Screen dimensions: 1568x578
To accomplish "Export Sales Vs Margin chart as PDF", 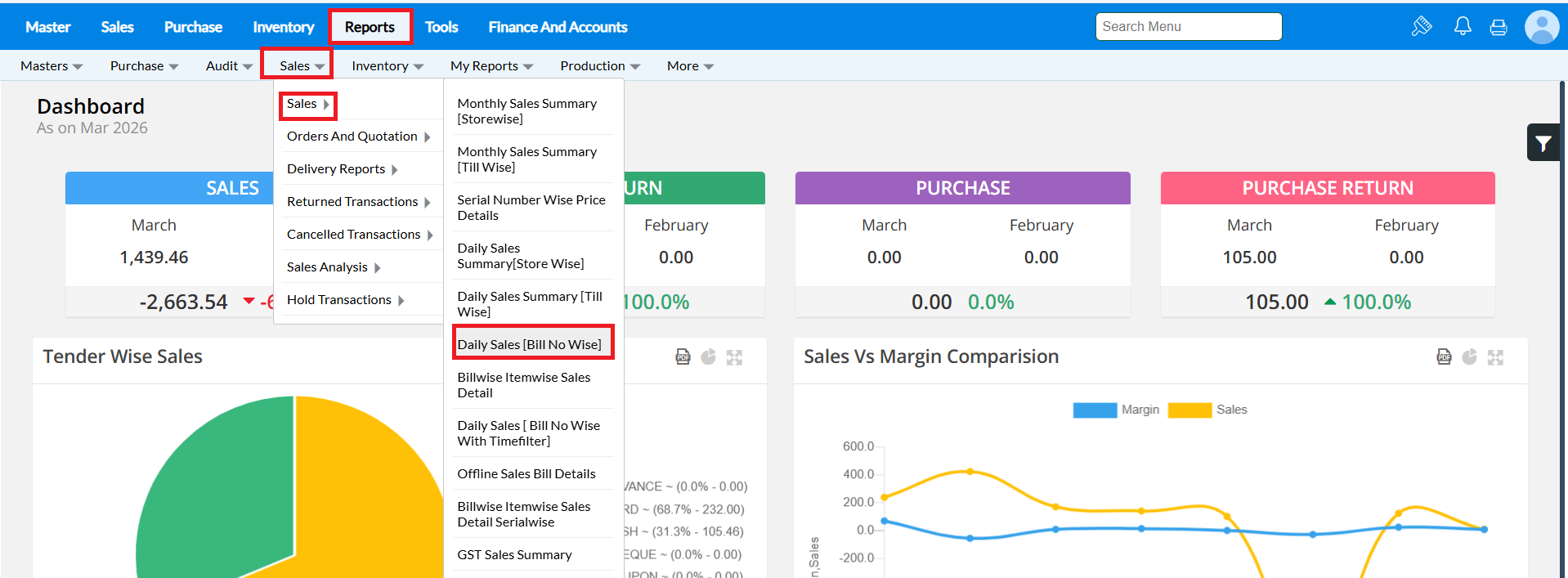I will pyautogui.click(x=1444, y=357).
